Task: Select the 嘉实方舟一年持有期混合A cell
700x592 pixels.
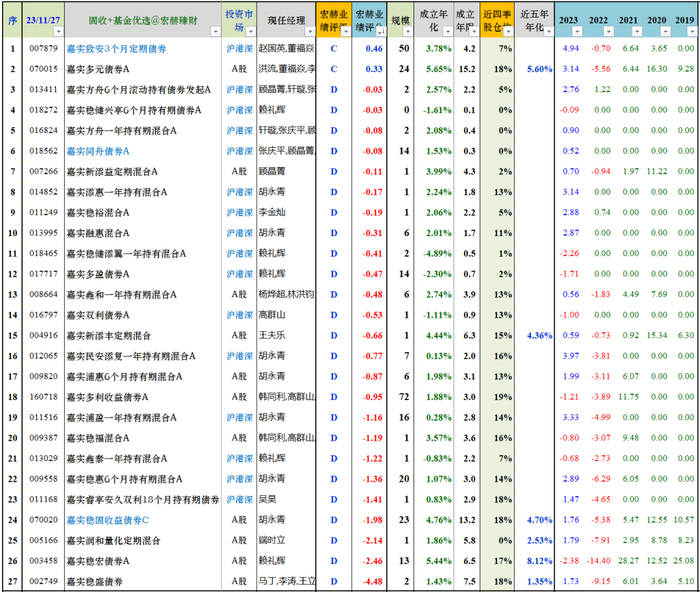Action: [x=143, y=131]
